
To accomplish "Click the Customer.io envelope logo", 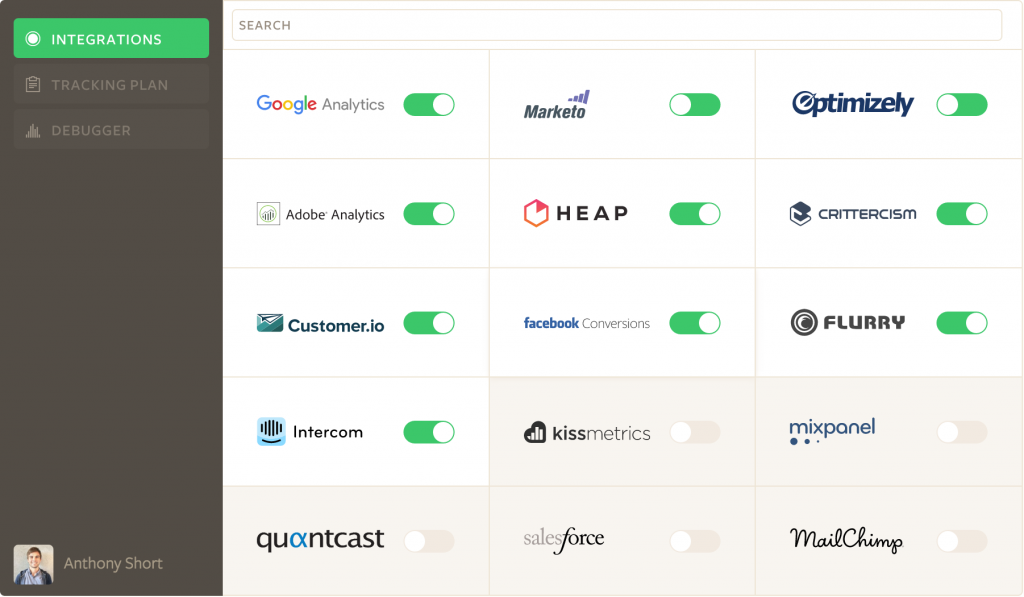I will (270, 323).
